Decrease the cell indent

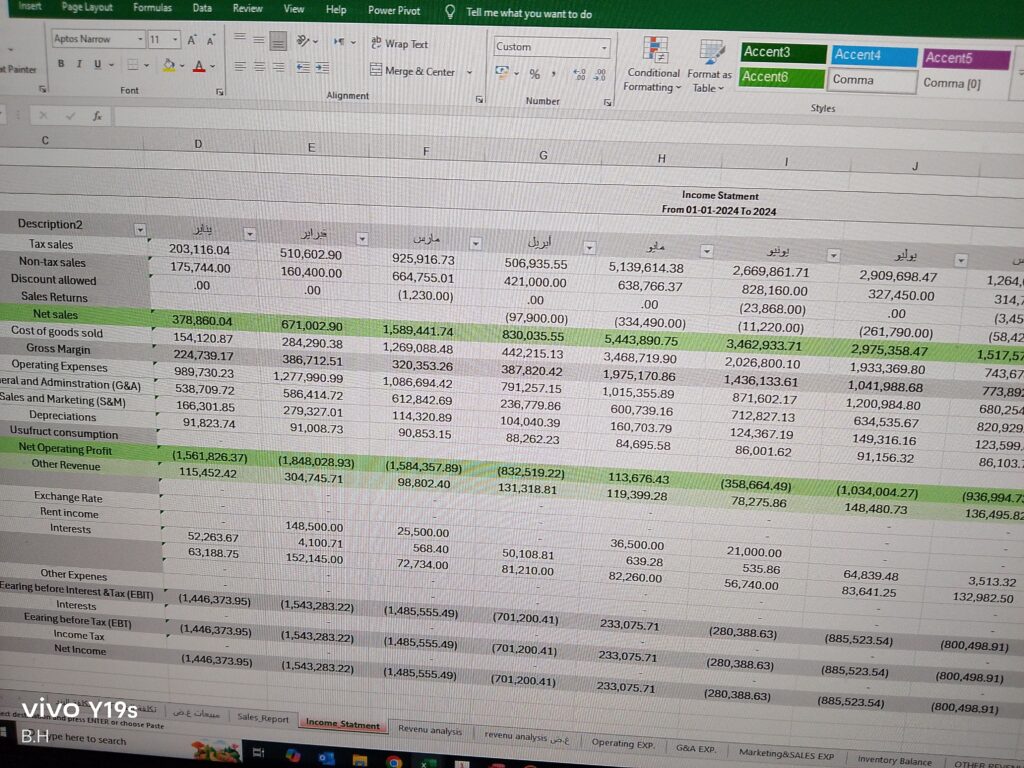point(303,67)
